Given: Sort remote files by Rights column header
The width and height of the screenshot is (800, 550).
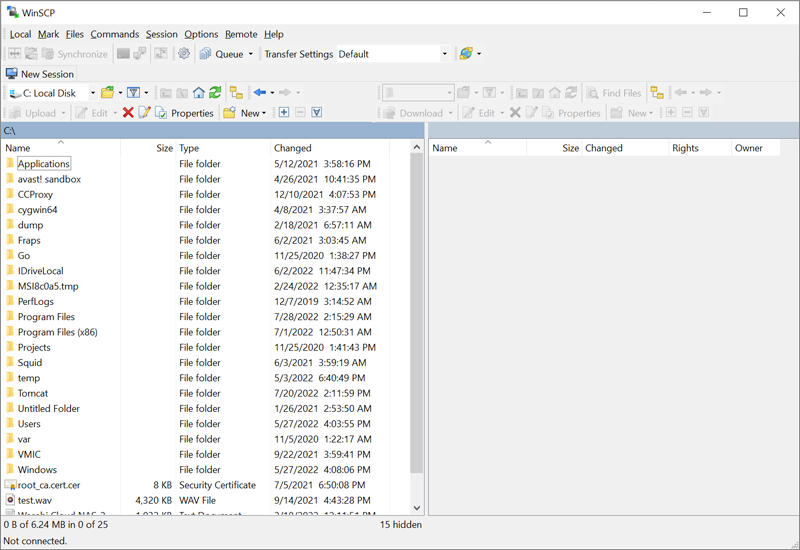Looking at the screenshot, I should click(x=699, y=148).
